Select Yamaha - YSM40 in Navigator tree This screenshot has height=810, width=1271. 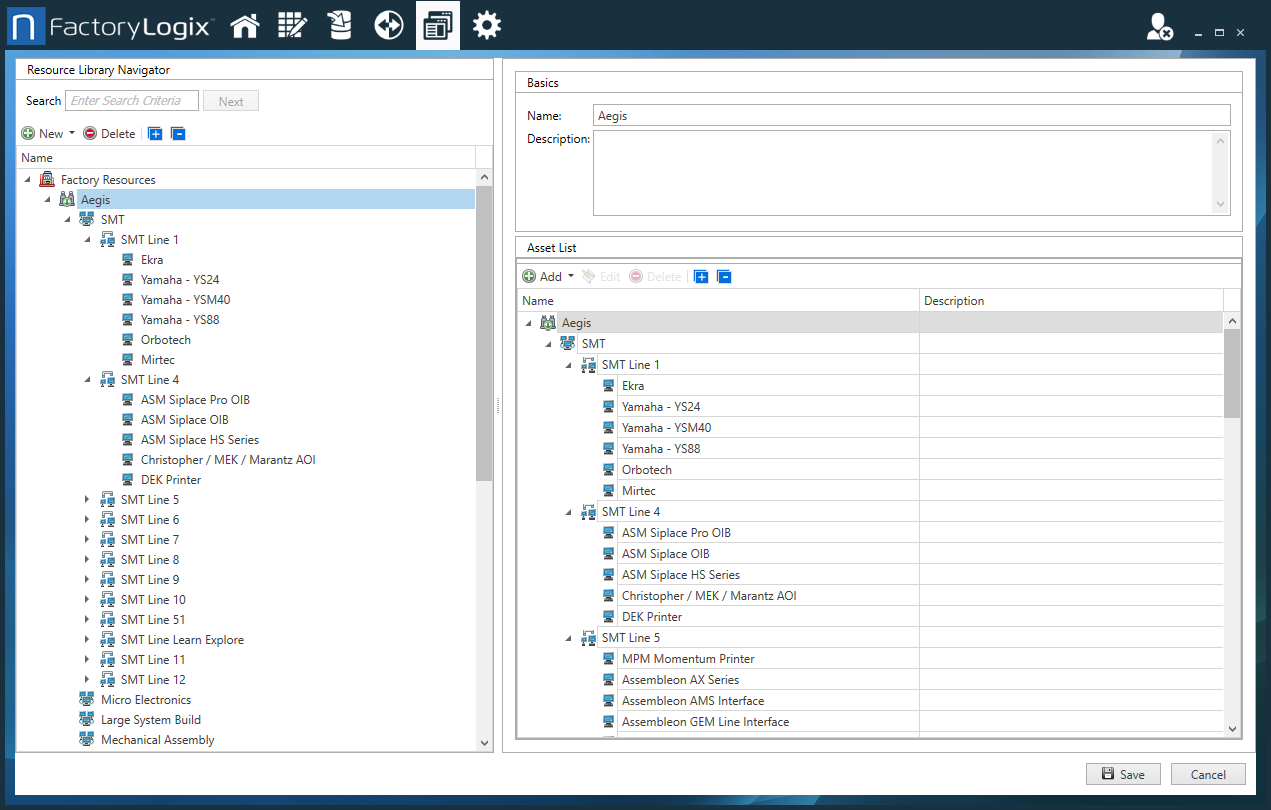click(185, 300)
